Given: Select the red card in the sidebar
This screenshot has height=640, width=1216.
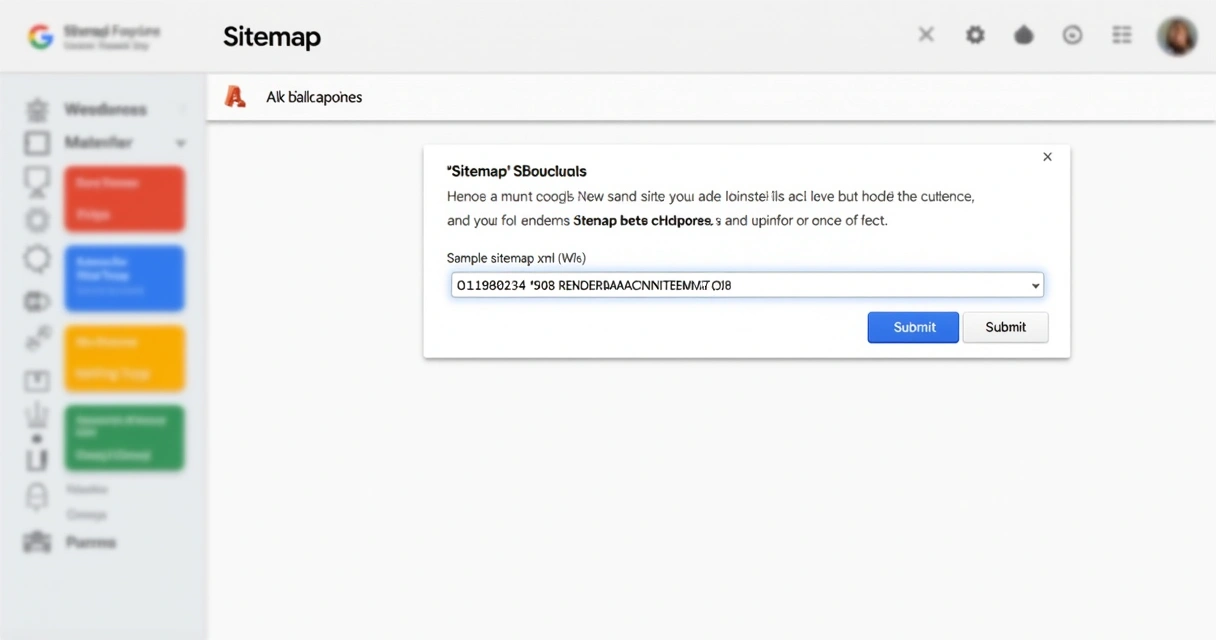Looking at the screenshot, I should click(x=124, y=198).
